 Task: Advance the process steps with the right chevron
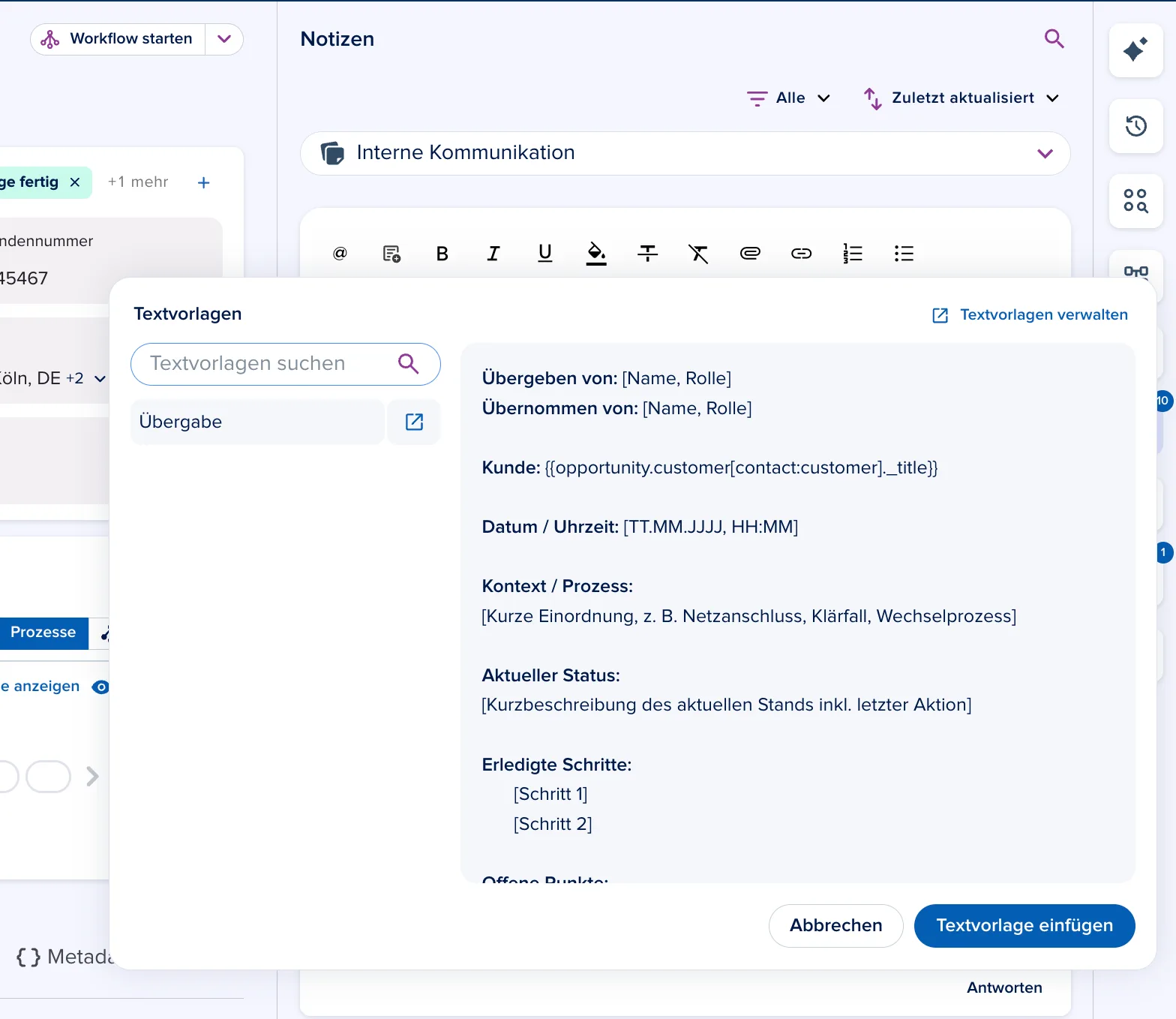(93, 776)
